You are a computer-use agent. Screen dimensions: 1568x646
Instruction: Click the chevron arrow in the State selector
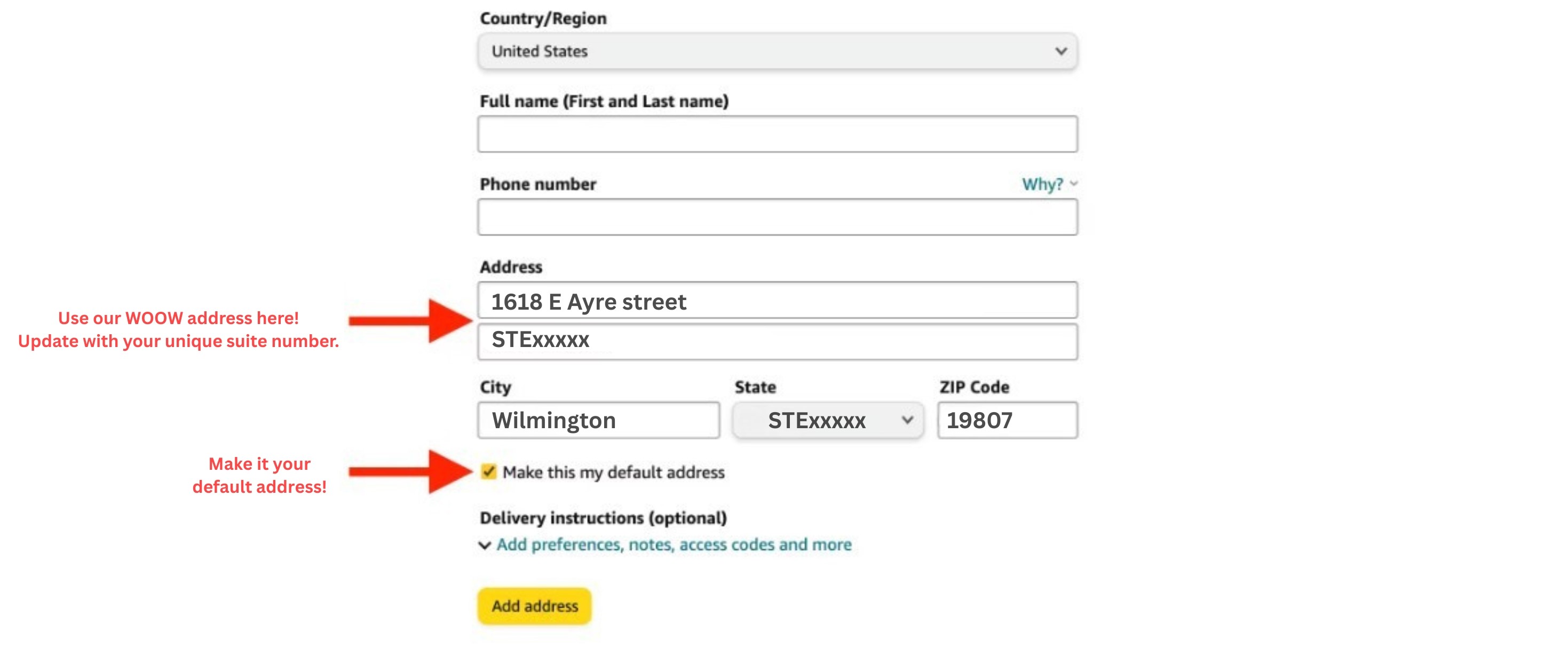coord(907,420)
